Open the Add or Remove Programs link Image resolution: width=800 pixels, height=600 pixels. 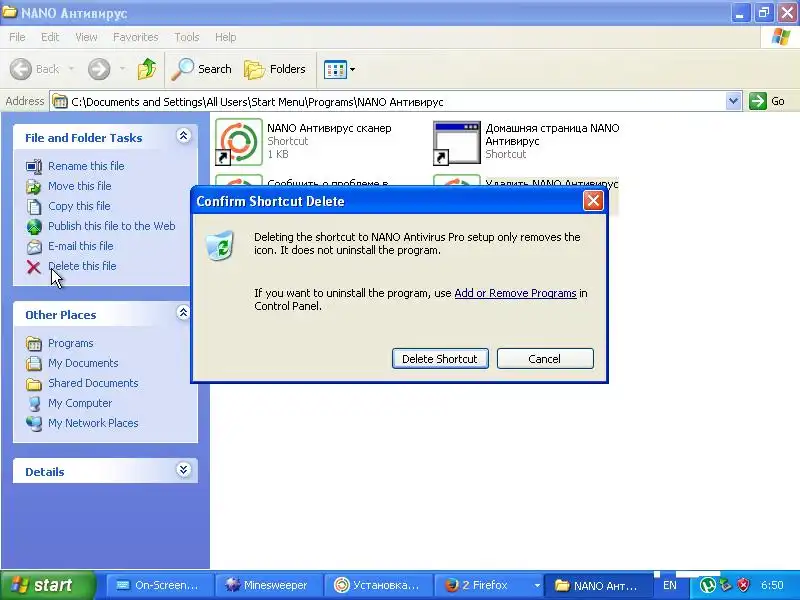click(515, 293)
